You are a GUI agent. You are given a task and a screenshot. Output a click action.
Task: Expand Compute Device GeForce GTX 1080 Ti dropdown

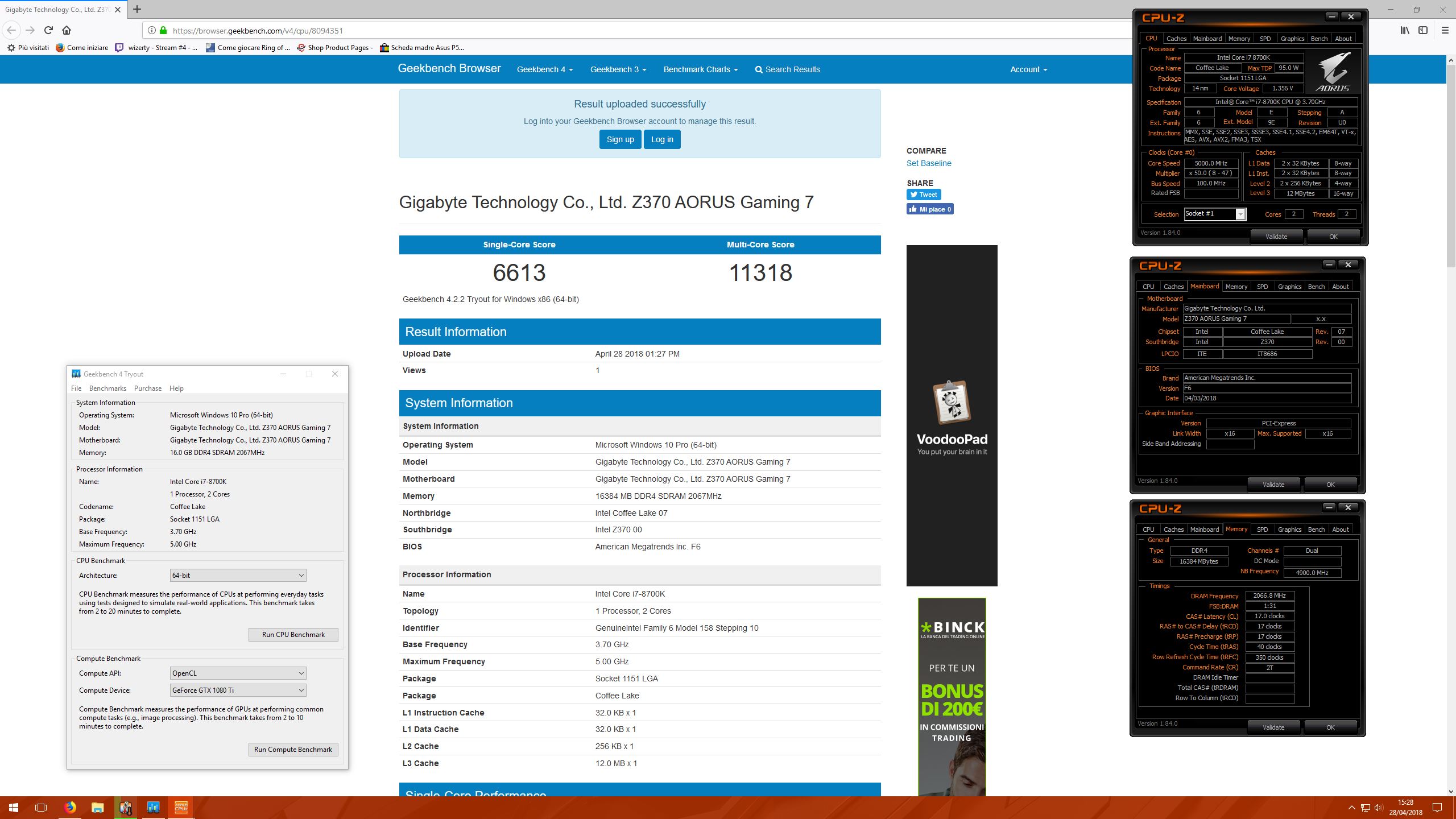point(238,690)
